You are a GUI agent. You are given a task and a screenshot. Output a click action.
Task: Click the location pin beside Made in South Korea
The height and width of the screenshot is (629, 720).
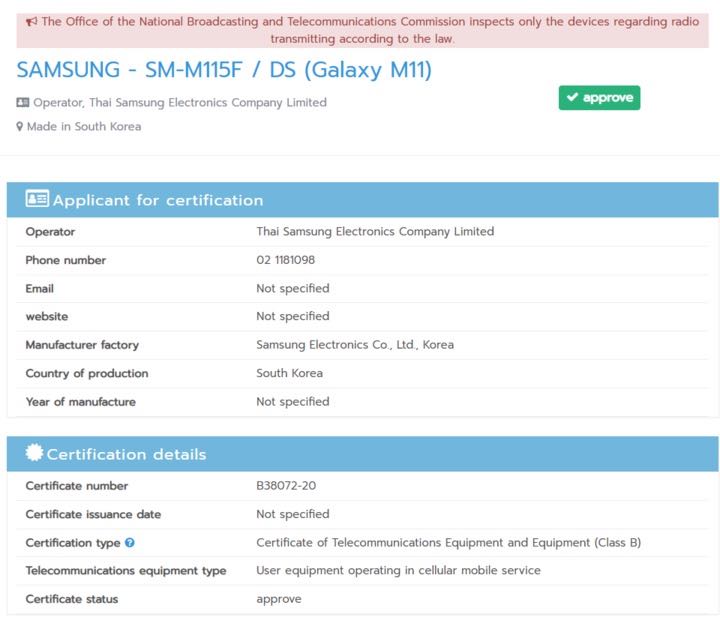point(19,126)
